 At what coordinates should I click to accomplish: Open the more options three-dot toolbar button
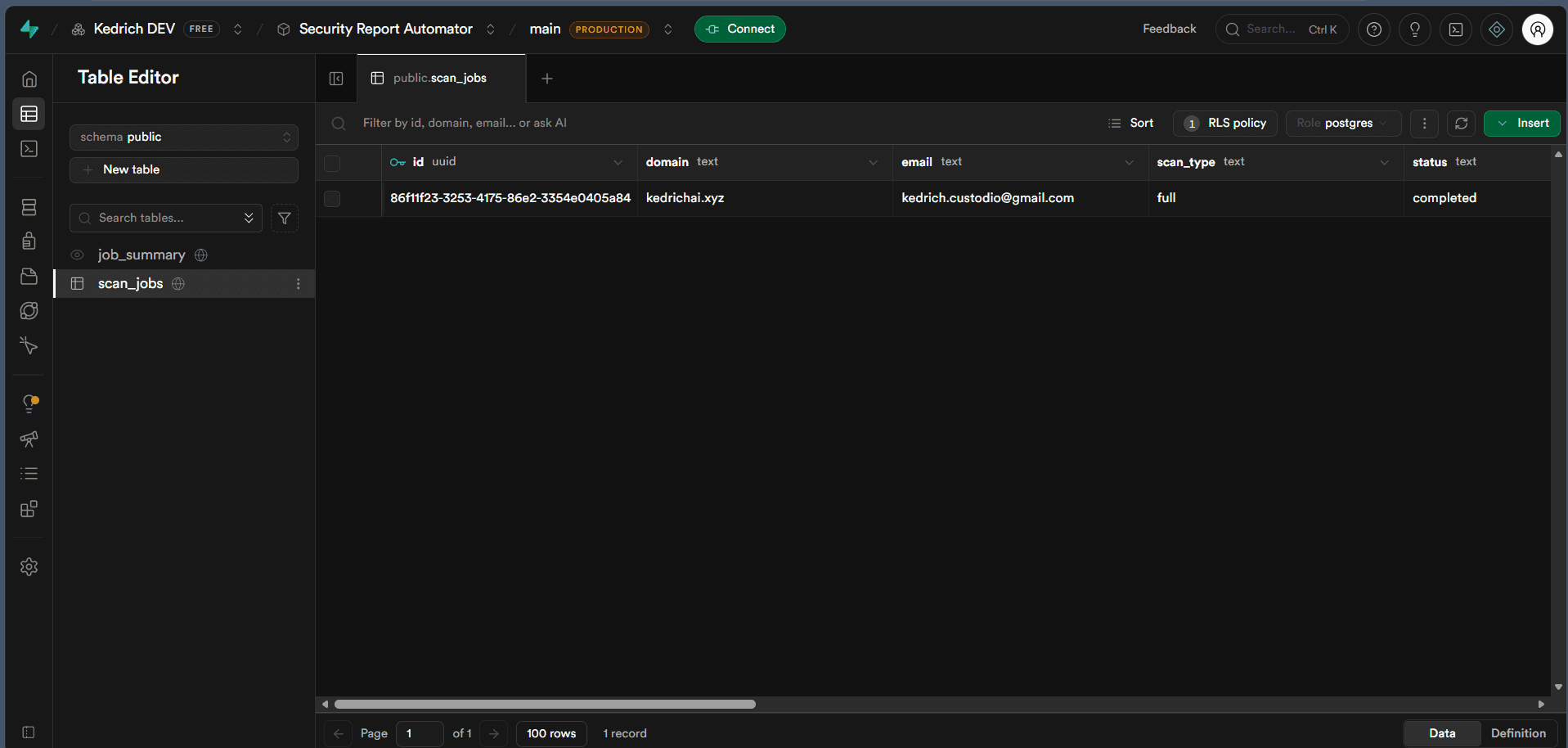click(x=1424, y=124)
